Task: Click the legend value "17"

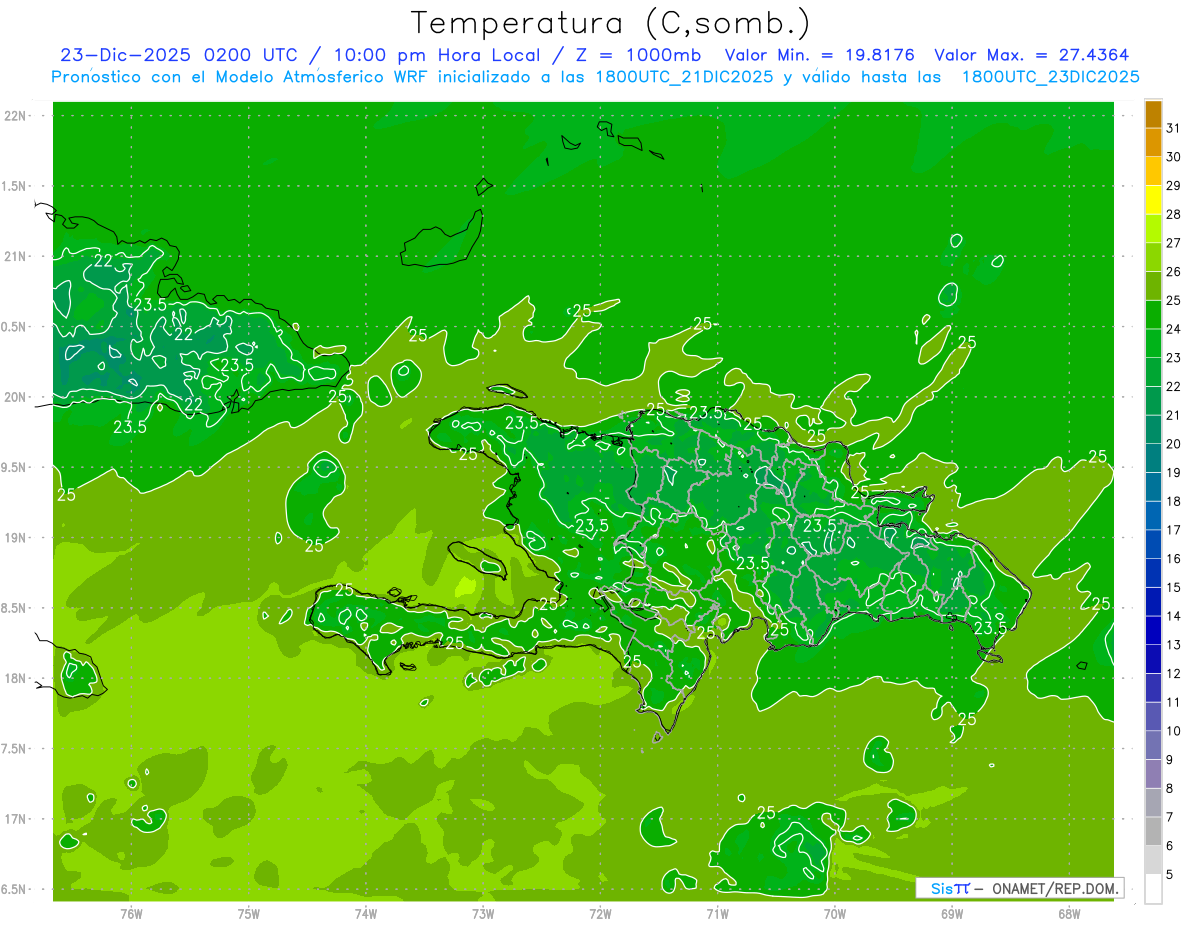Action: (x=1174, y=530)
